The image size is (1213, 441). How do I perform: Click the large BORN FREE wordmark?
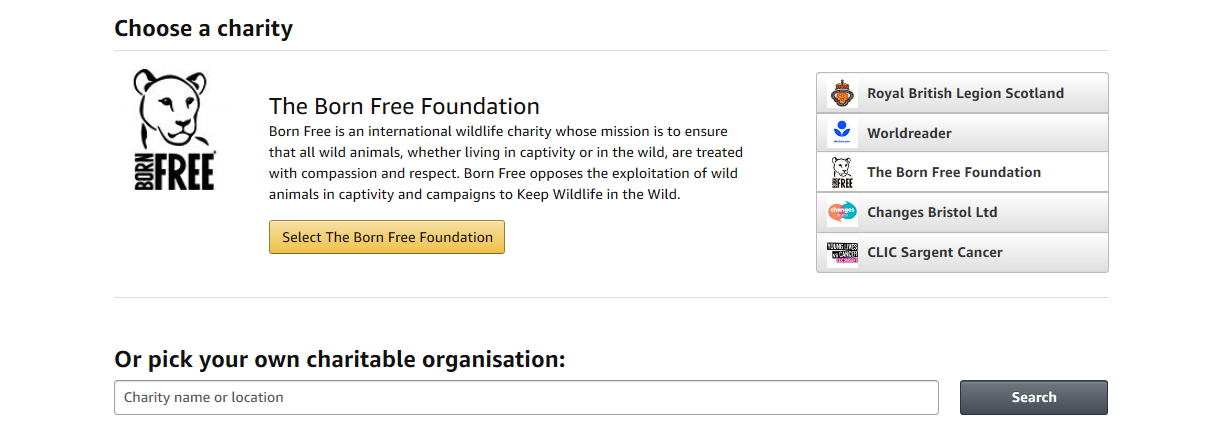point(174,170)
